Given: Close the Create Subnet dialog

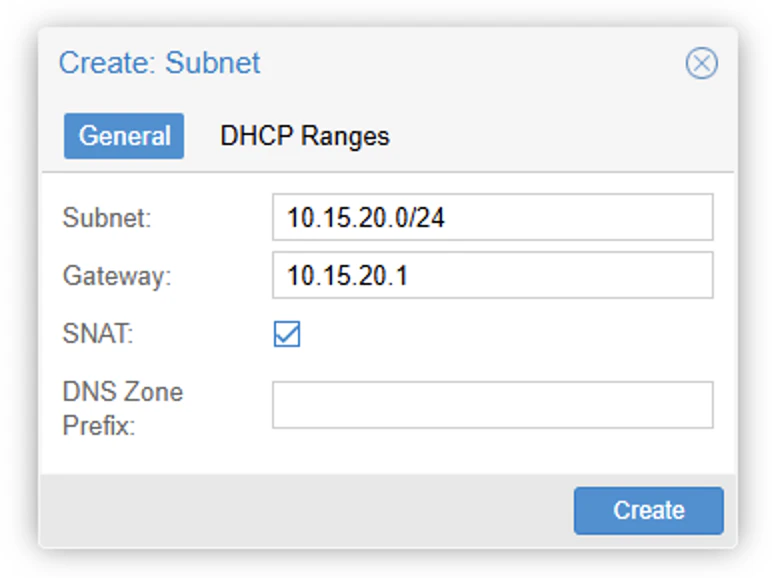Looking at the screenshot, I should coord(702,63).
